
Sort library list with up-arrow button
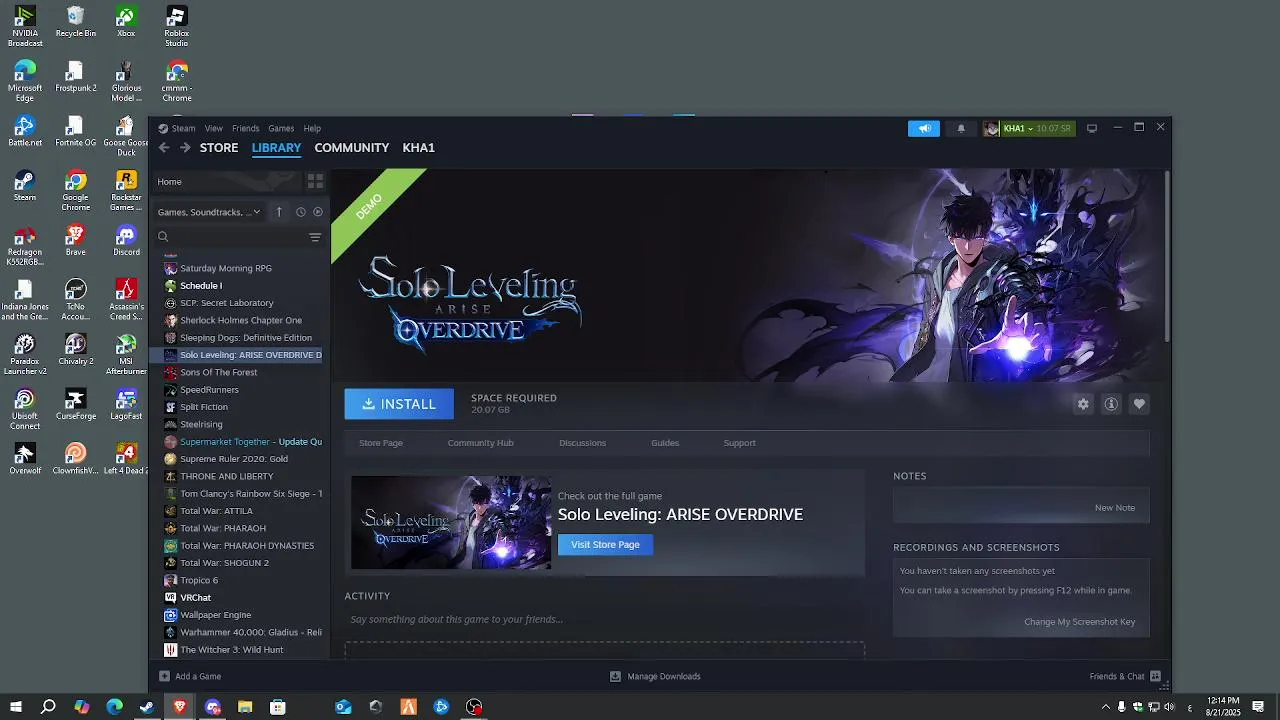(x=279, y=212)
